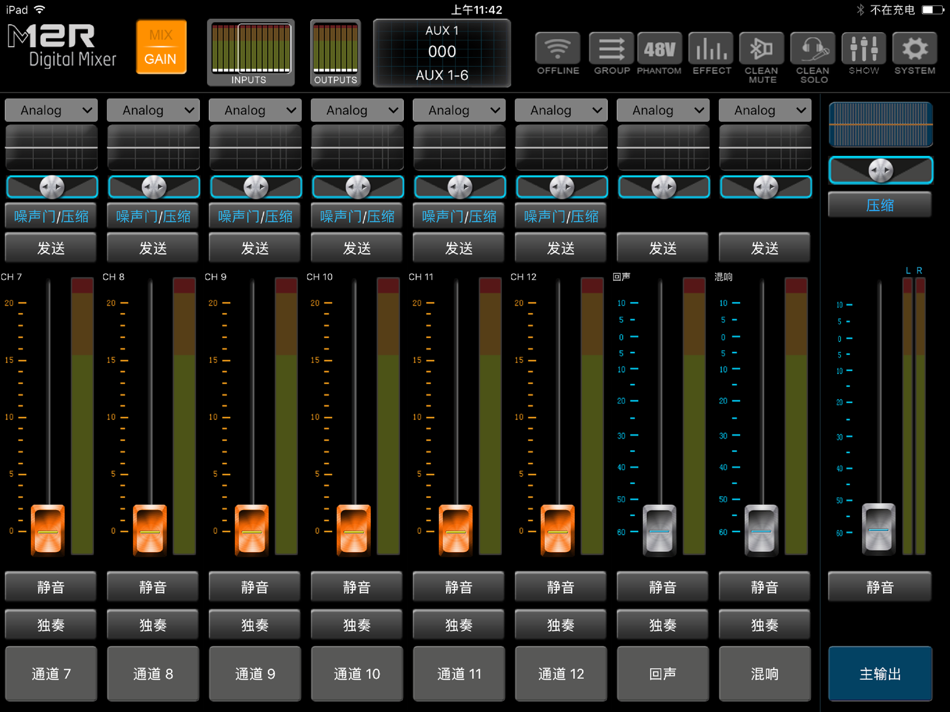This screenshot has width=950, height=712.
Task: Solo the 混响 channel with 独奏
Action: (765, 624)
